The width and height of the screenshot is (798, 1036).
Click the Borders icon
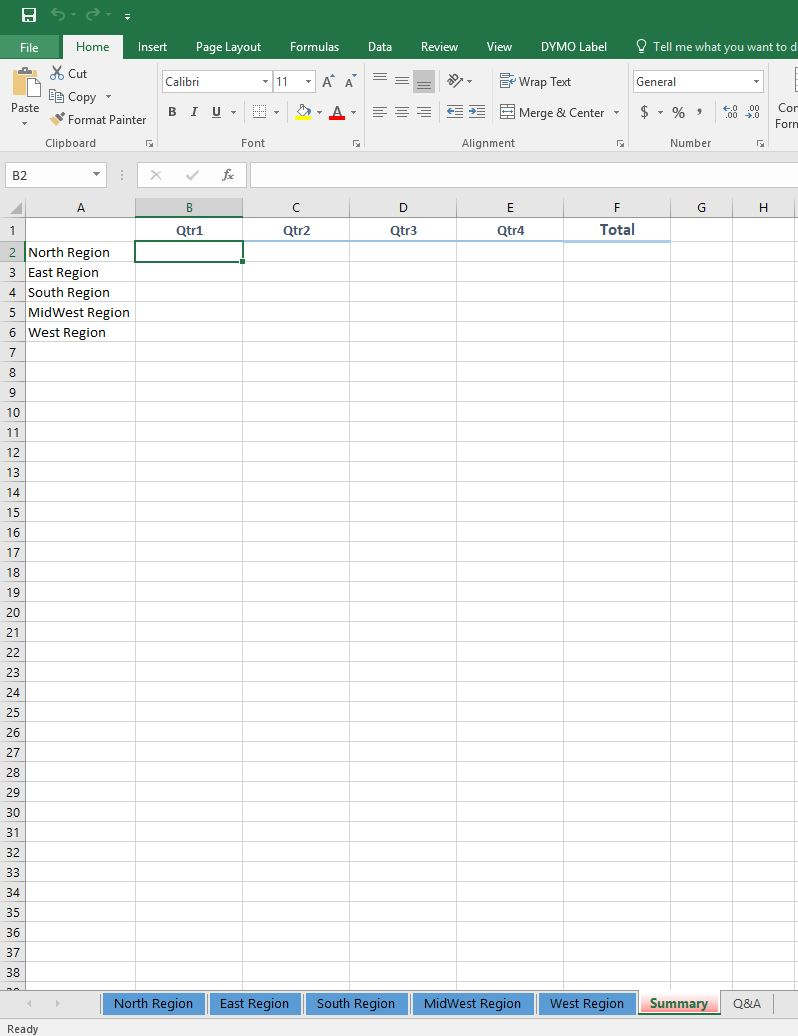point(260,112)
